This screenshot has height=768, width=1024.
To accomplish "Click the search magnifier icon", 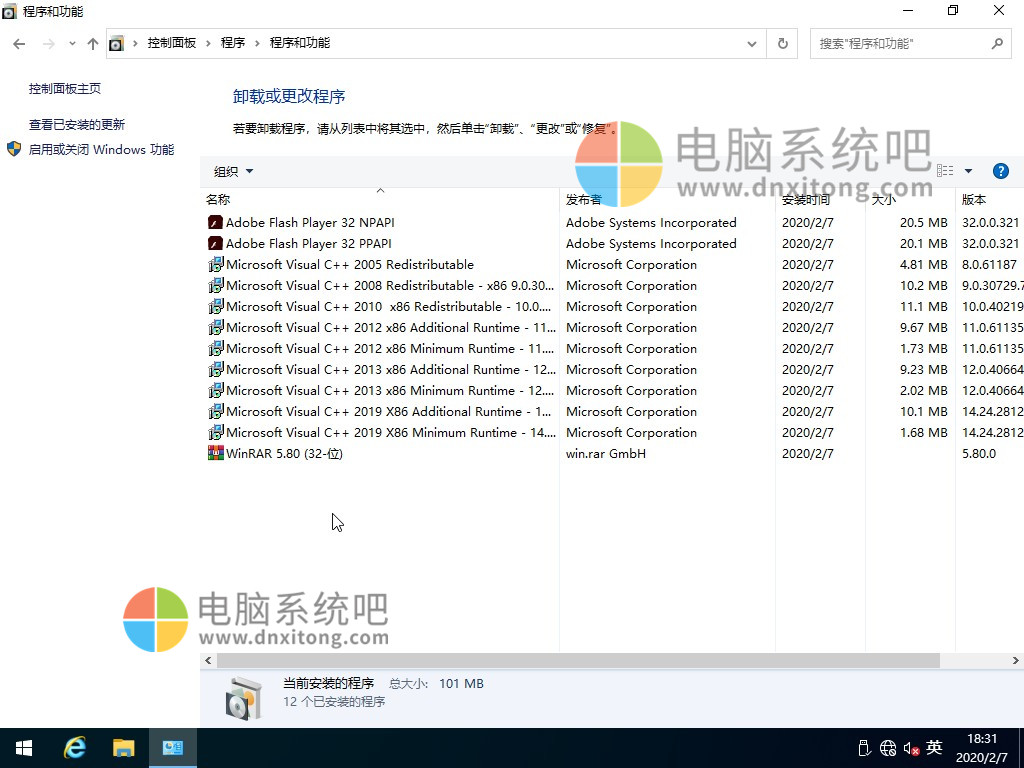I will click(x=996, y=44).
